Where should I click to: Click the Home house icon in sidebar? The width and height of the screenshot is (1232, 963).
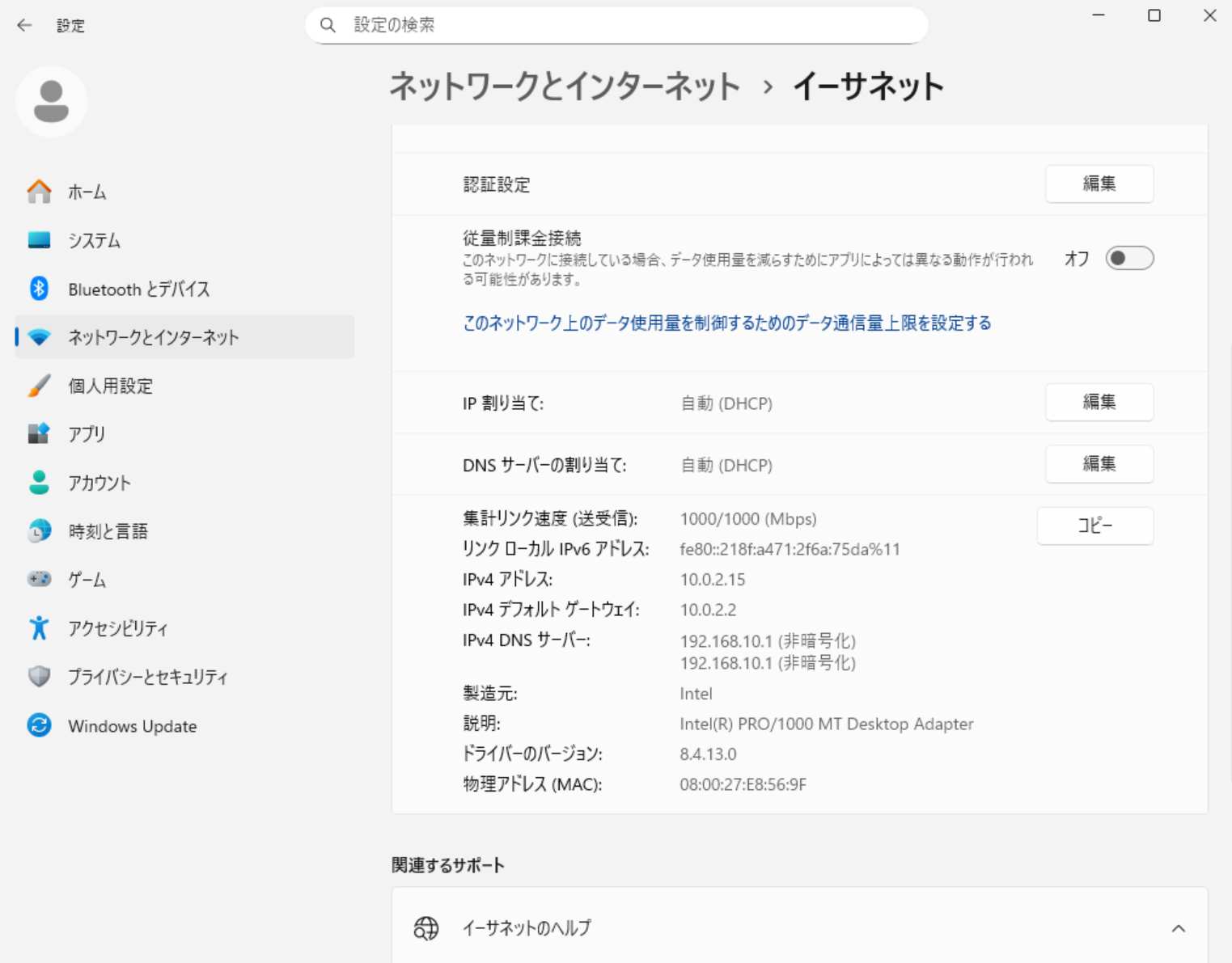[39, 192]
